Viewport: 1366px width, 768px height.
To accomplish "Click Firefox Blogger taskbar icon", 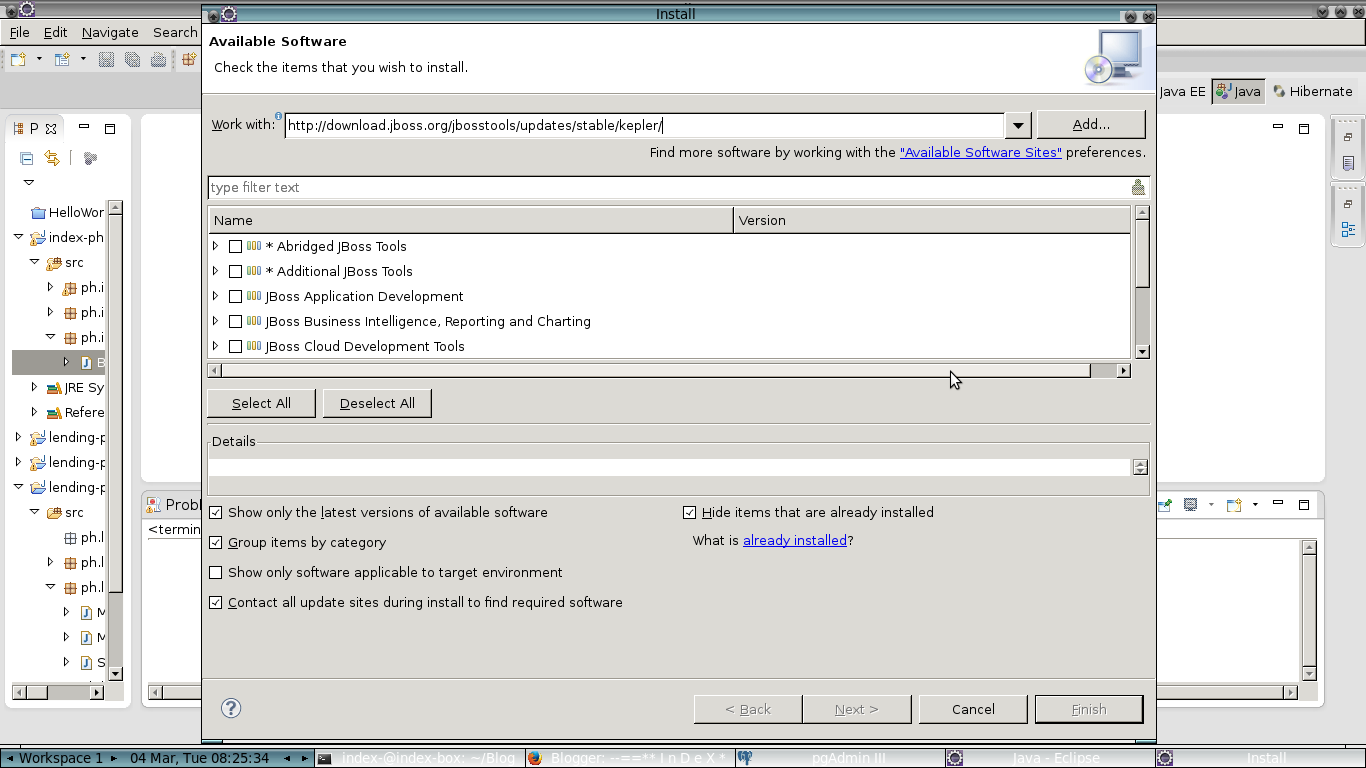I will tap(534, 759).
